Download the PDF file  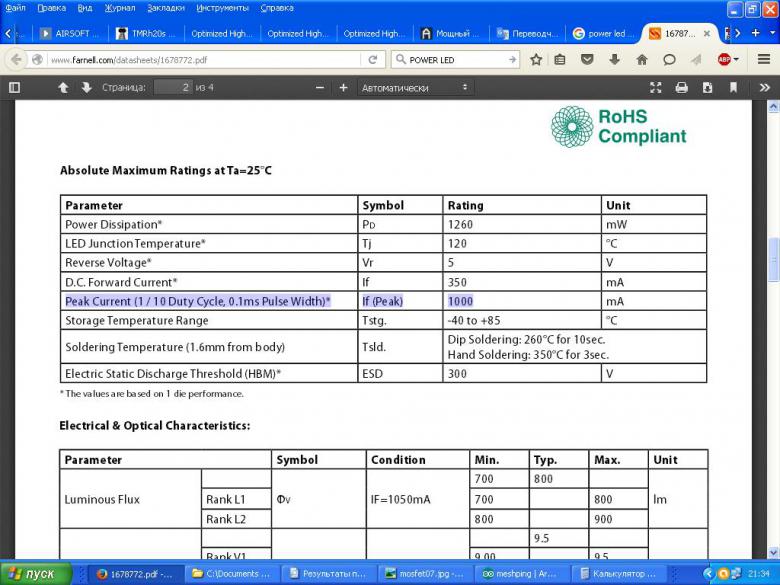[707, 88]
